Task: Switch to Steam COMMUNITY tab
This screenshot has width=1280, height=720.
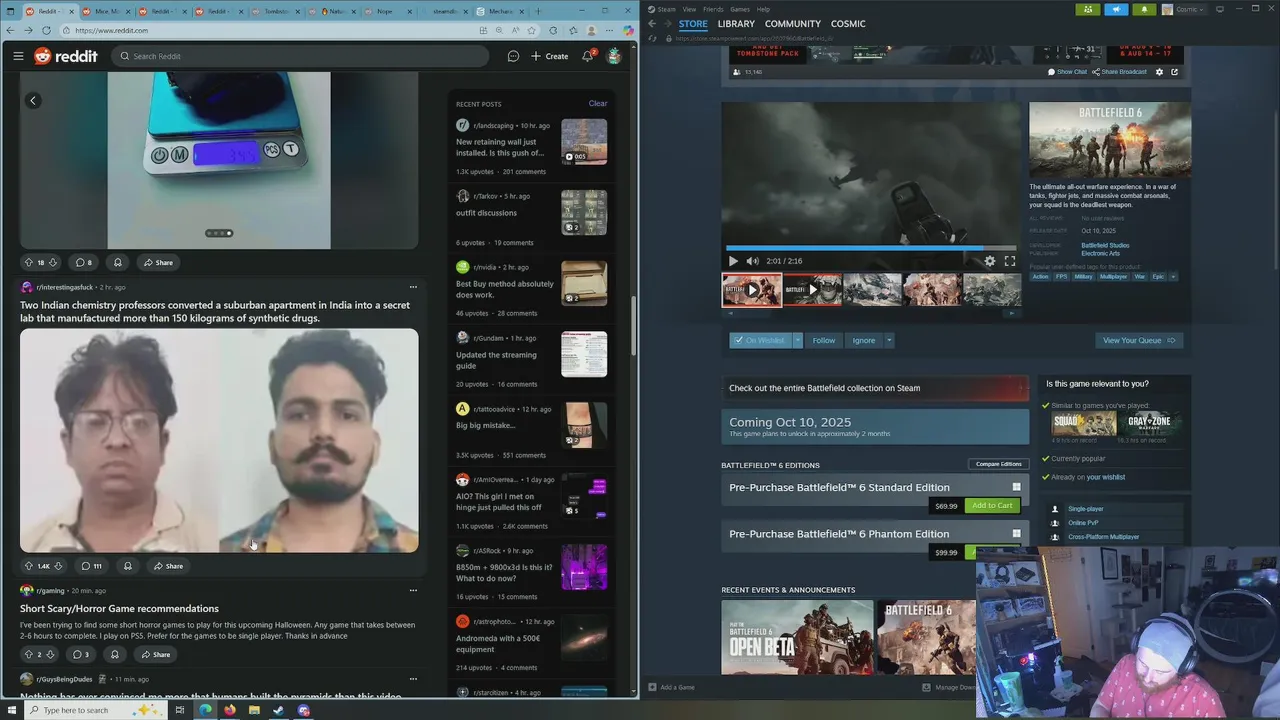Action: click(x=793, y=23)
